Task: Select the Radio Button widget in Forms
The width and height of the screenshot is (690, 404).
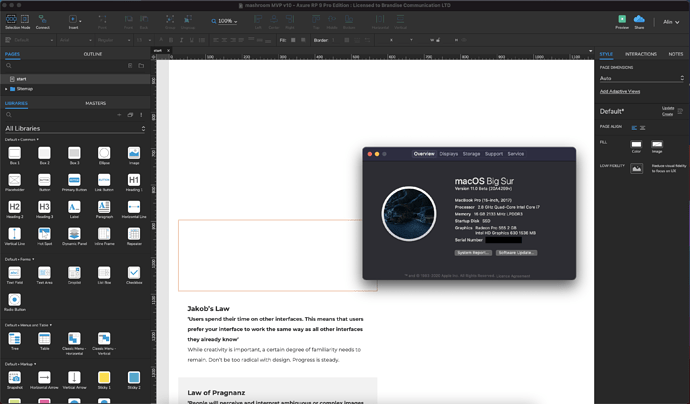Action: [x=15, y=300]
